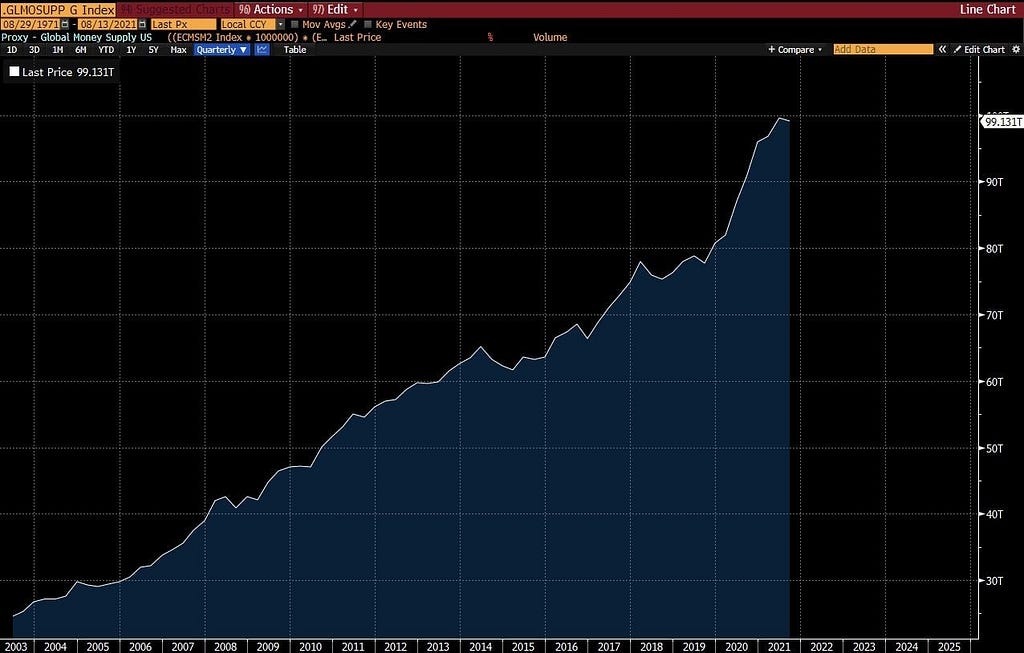
Task: Click the Edit Chart button
Action: click(980, 50)
